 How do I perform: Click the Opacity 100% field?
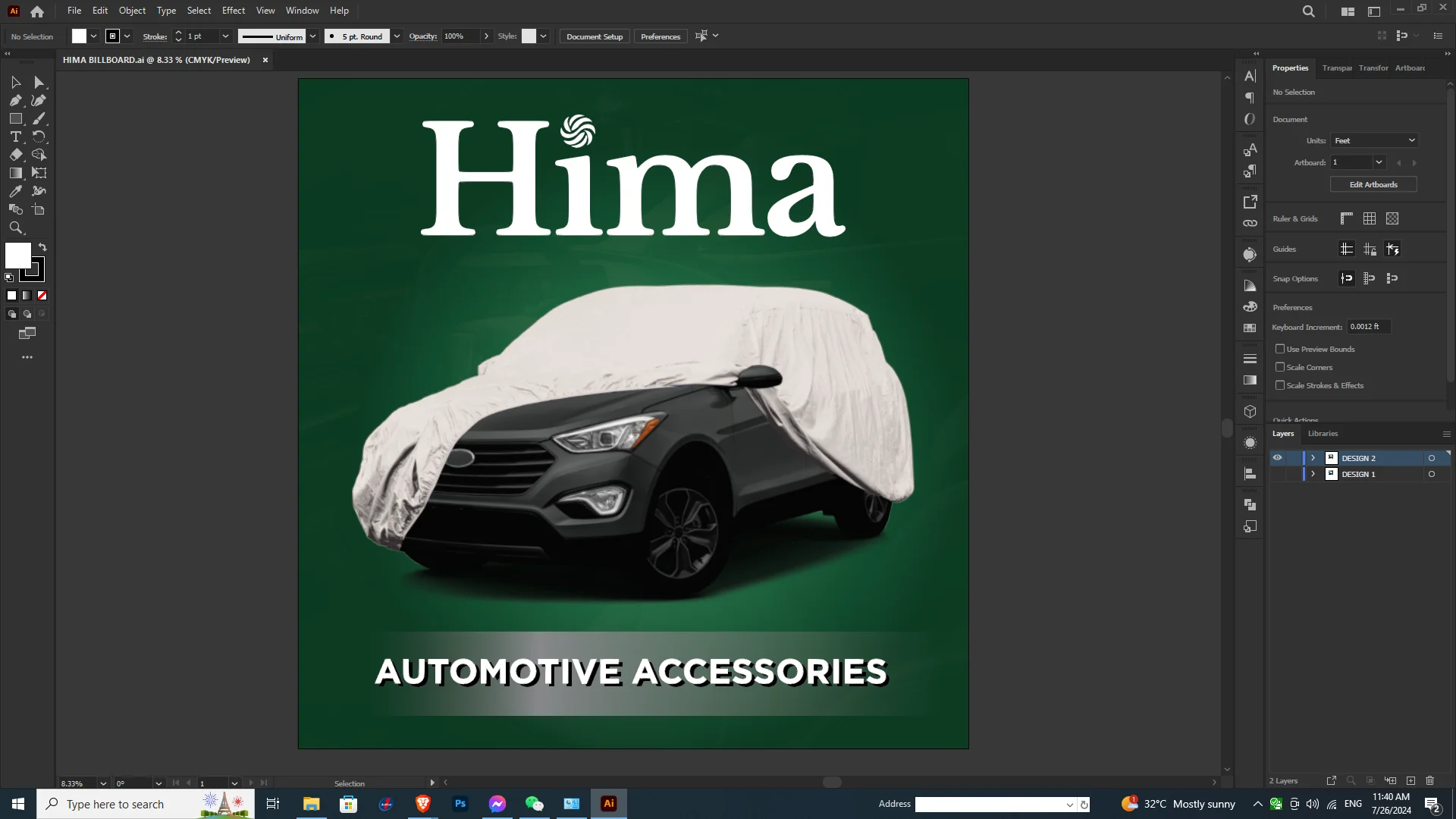(461, 36)
